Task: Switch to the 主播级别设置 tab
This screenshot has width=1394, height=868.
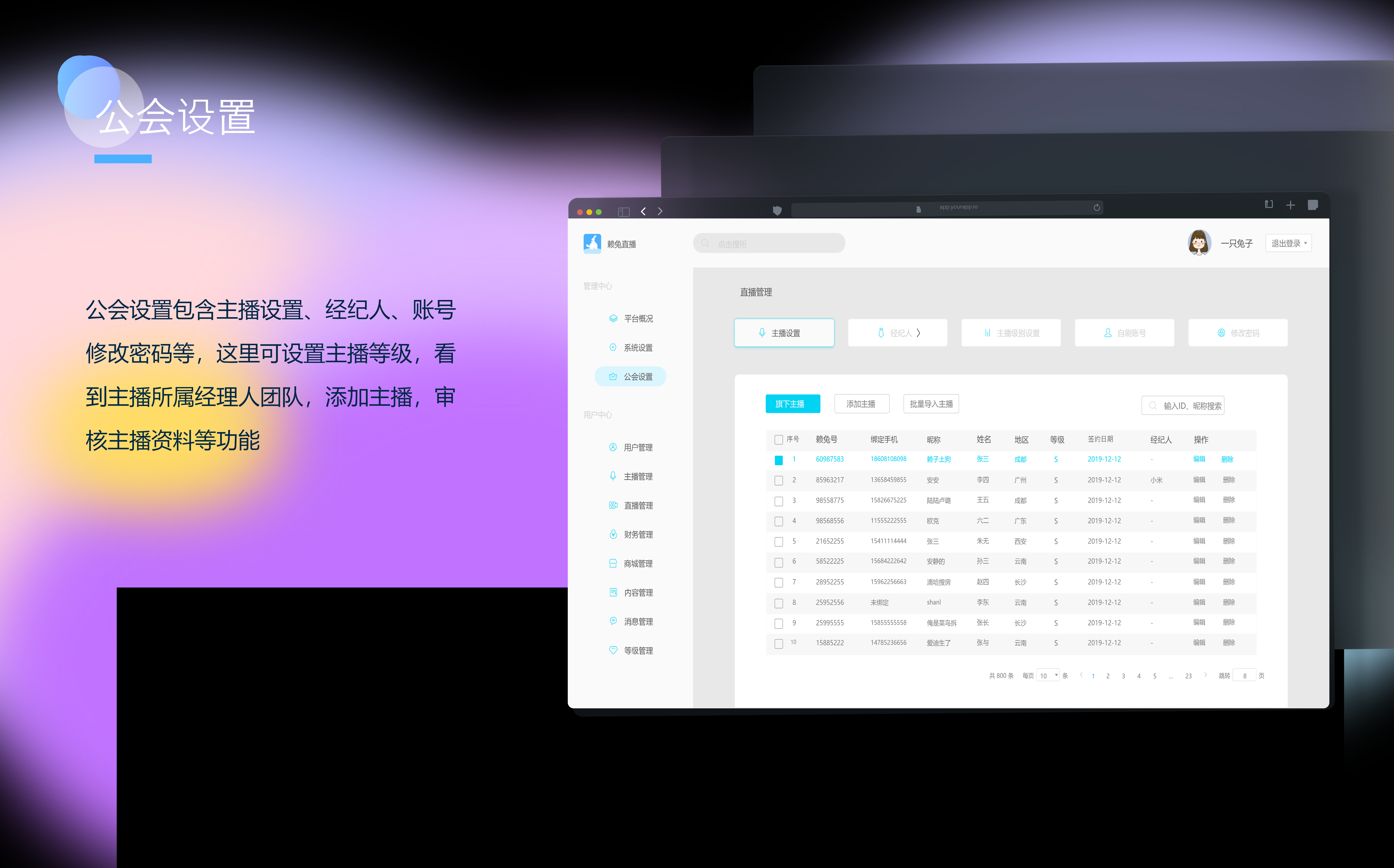Action: coord(1011,332)
